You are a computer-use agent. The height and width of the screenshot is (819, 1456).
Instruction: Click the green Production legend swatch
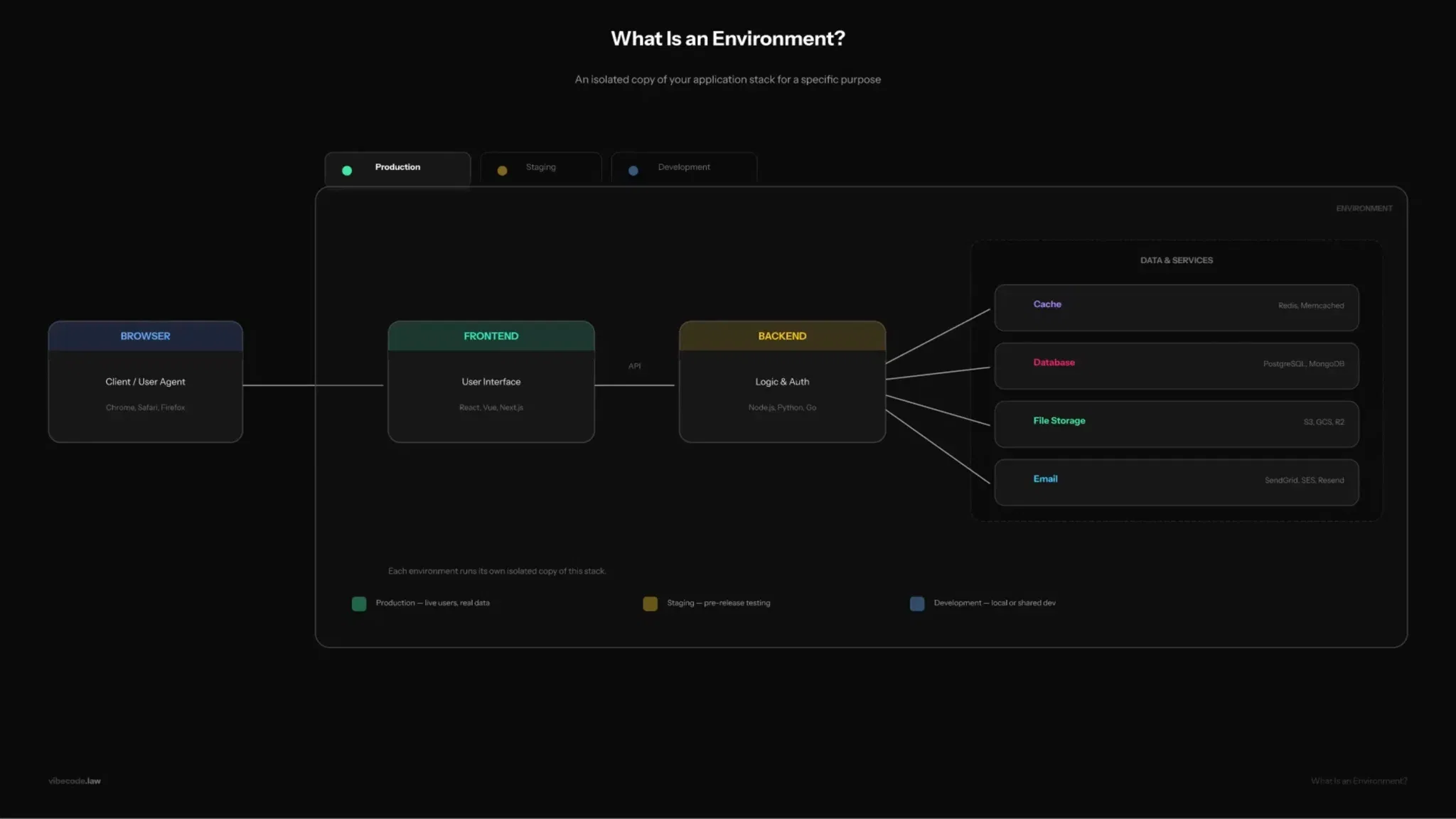point(359,604)
